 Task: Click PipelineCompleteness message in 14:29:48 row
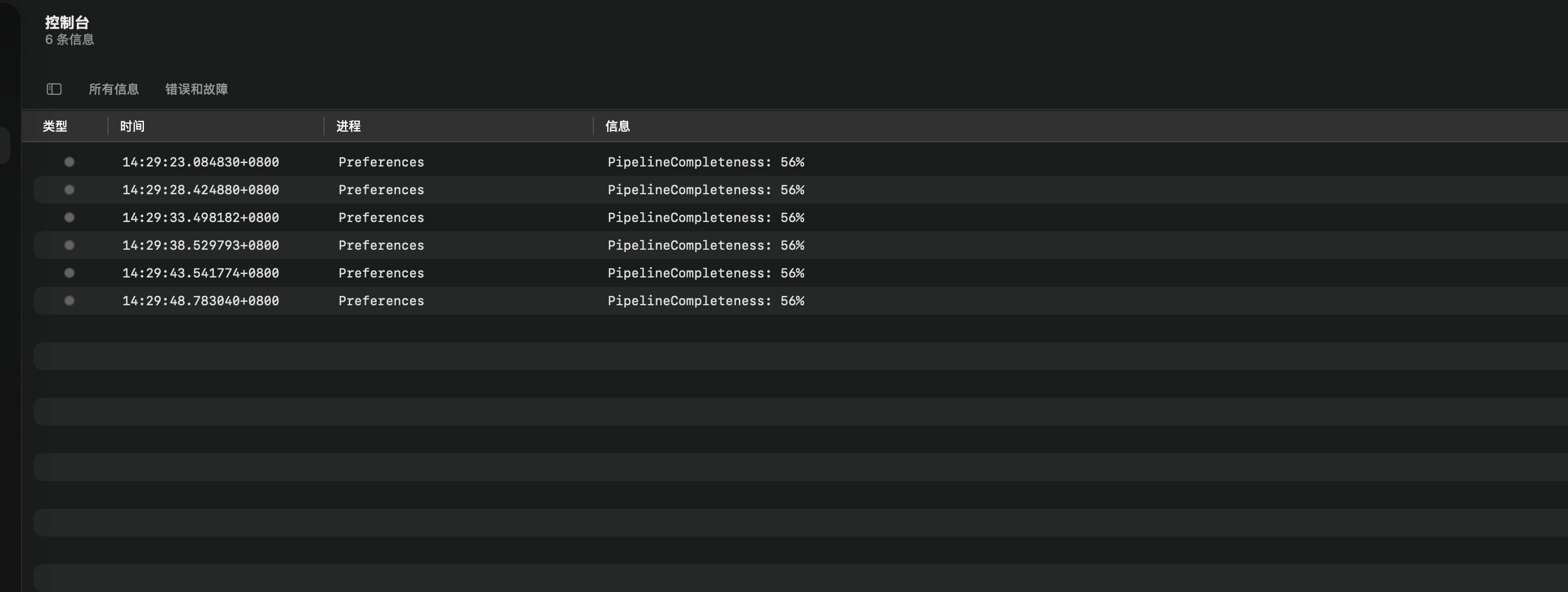tap(706, 301)
